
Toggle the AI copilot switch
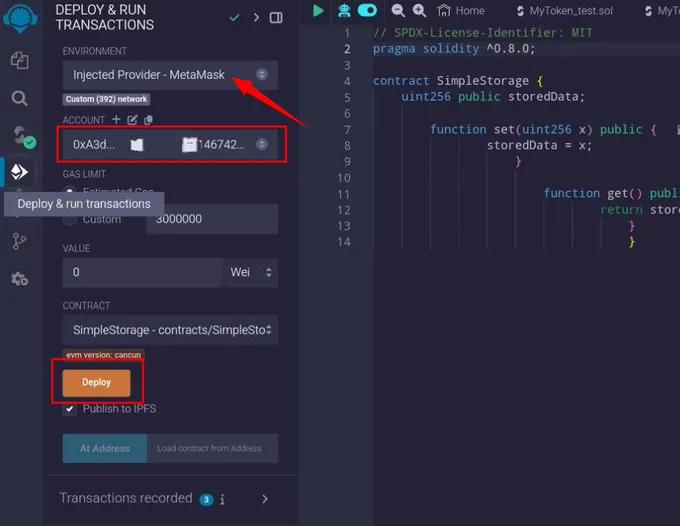367,10
